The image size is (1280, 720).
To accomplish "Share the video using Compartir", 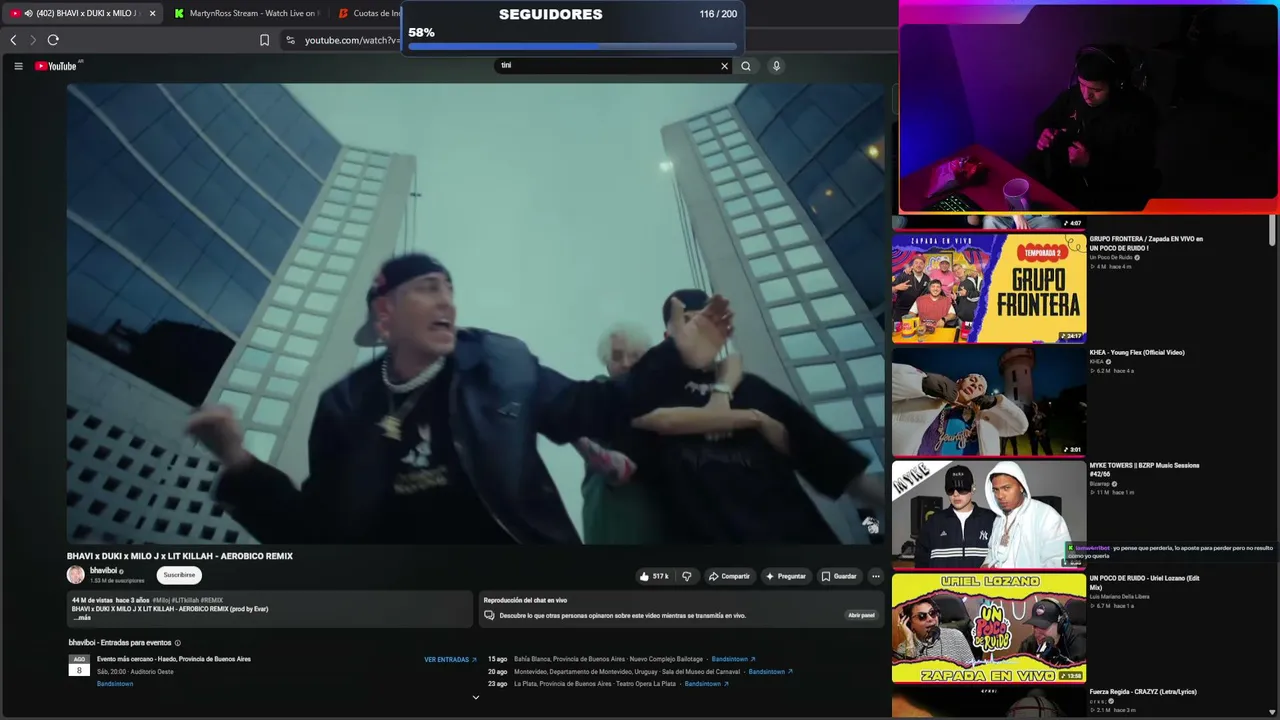I will pyautogui.click(x=729, y=576).
